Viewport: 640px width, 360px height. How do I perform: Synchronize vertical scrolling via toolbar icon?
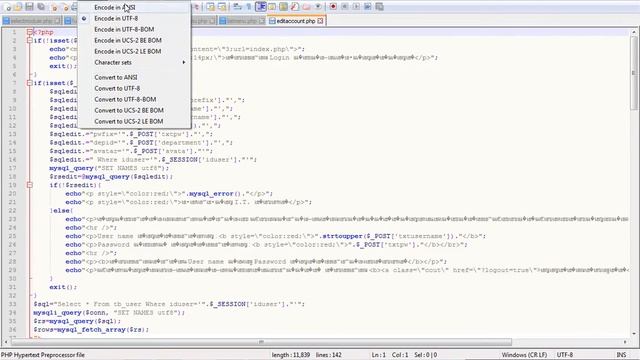[210, 7]
